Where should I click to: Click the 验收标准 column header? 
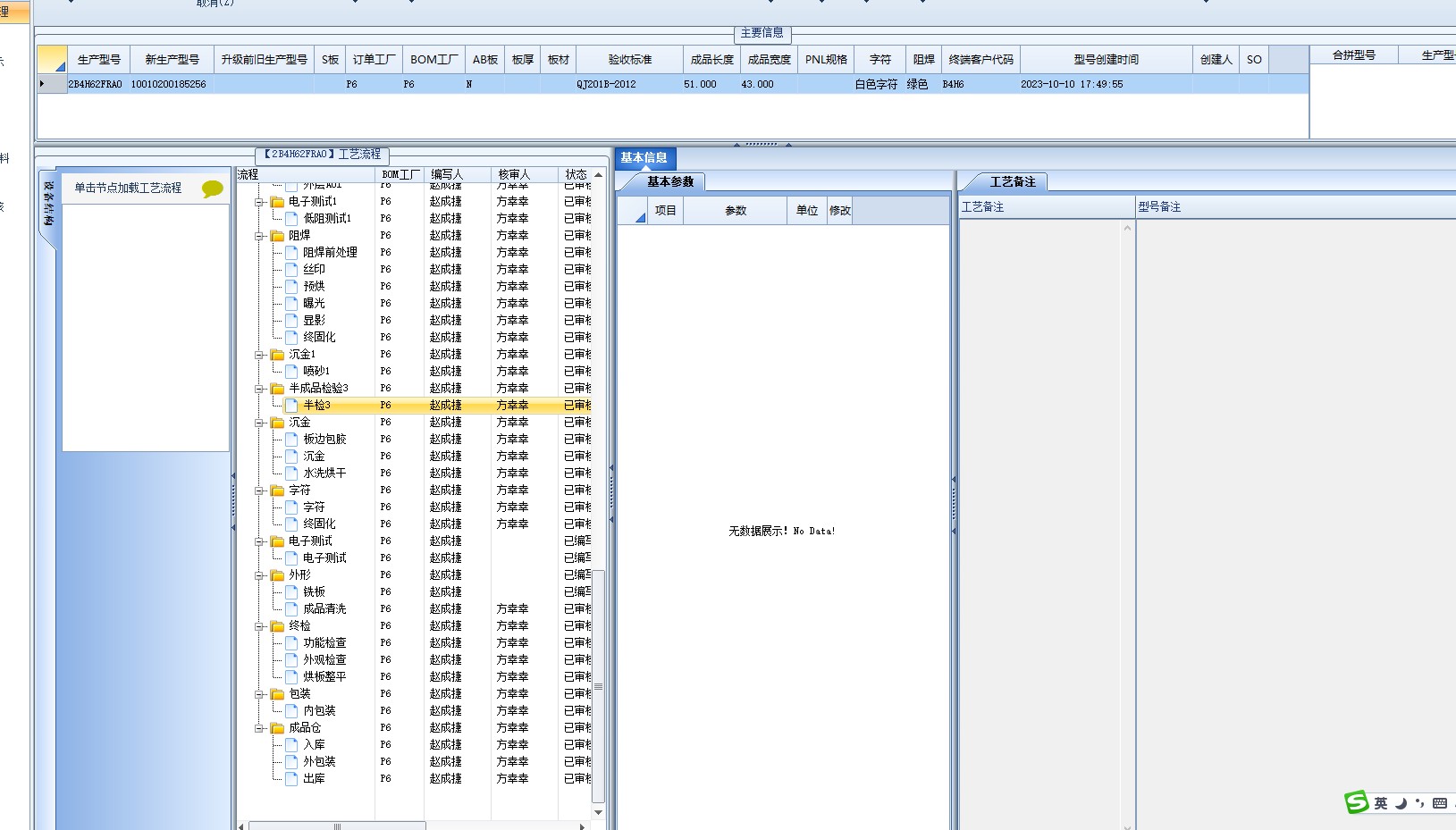click(x=630, y=60)
